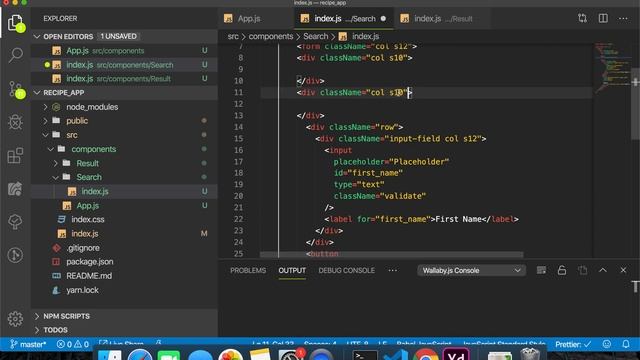Screen dimensions: 640x360
Task: Select index.js src/components/Result in Open Editors
Action: pos(124,78)
